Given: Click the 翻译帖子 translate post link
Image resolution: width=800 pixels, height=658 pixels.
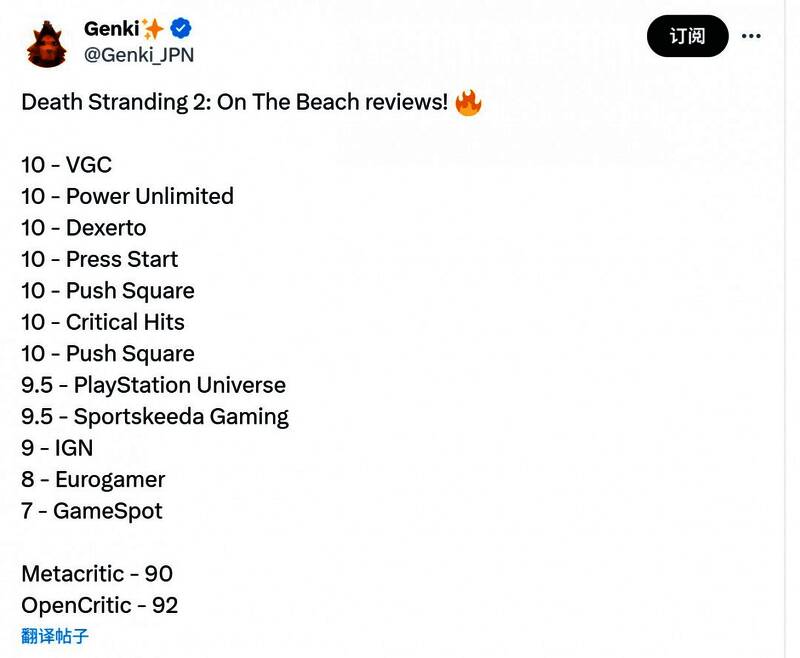Looking at the screenshot, I should (55, 636).
